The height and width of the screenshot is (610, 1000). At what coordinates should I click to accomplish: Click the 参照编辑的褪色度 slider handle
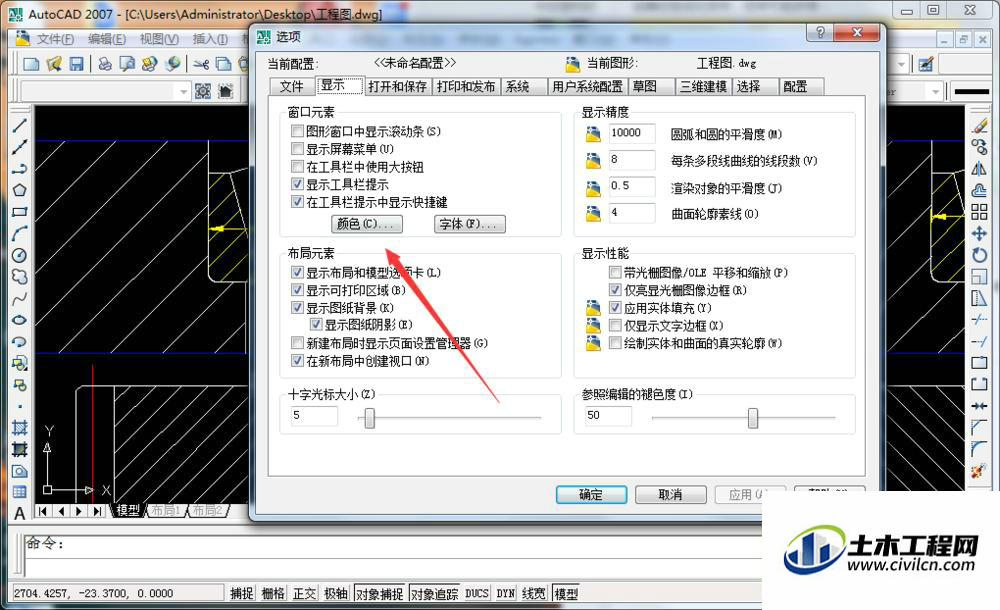[753, 419]
